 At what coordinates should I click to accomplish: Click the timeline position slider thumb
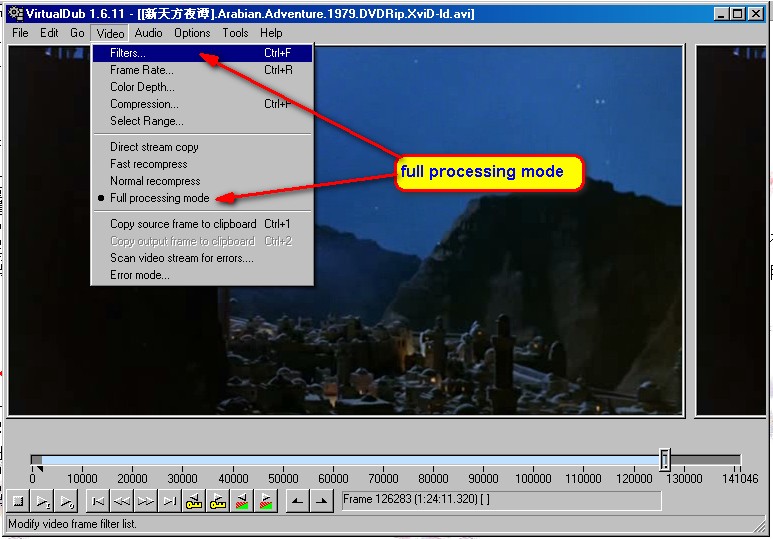tap(665, 459)
